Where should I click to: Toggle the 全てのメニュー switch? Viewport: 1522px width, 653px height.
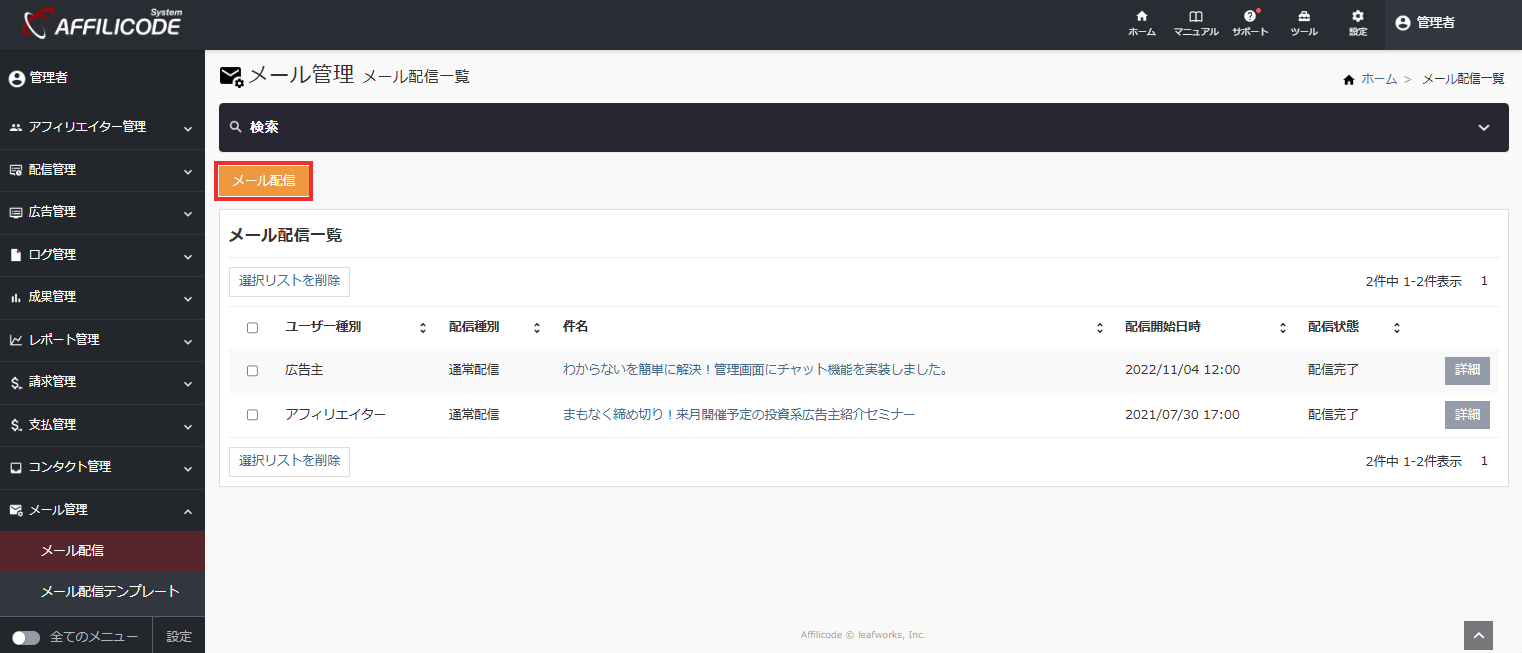point(26,637)
